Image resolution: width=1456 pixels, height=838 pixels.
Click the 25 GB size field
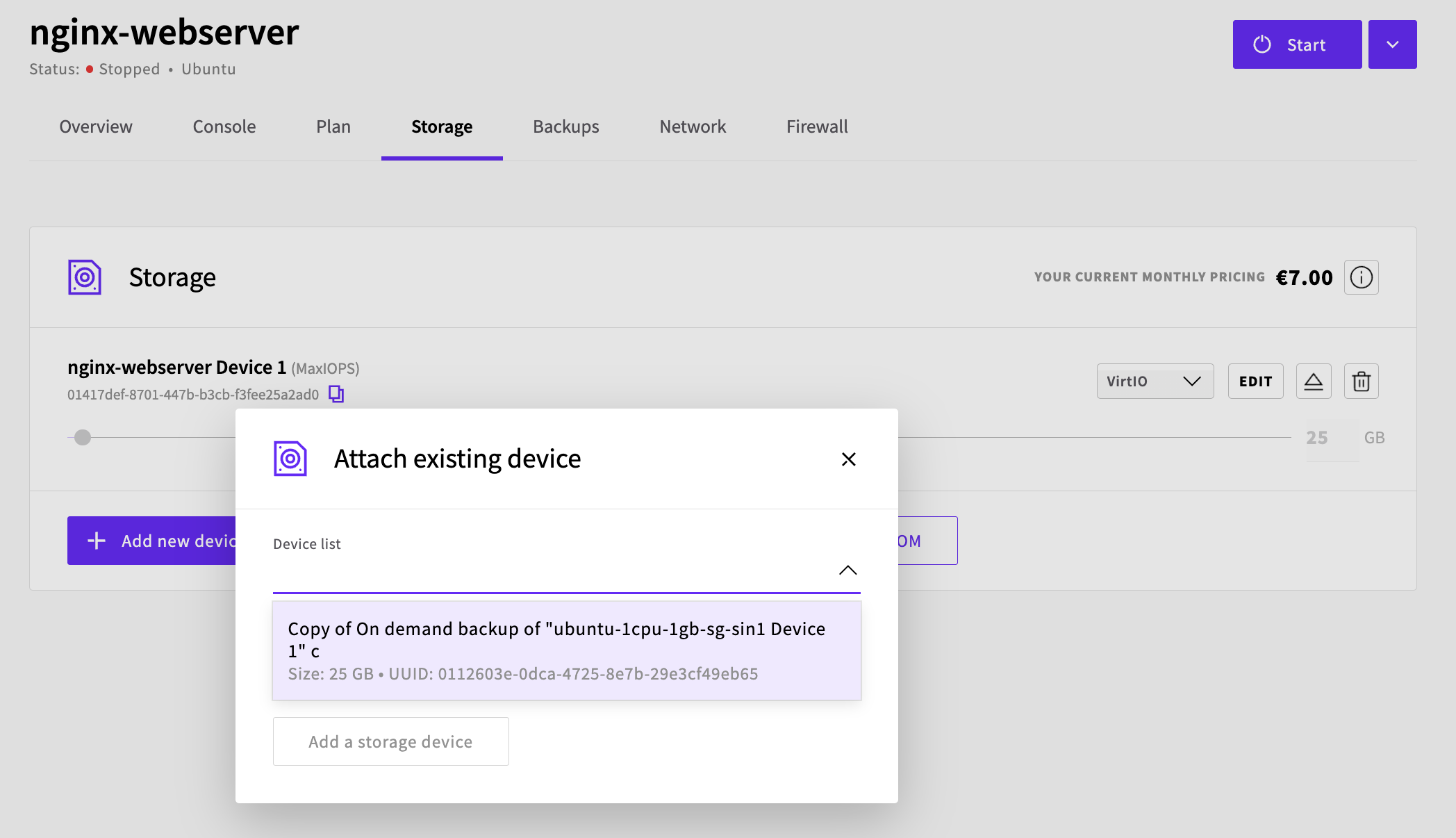(1332, 438)
